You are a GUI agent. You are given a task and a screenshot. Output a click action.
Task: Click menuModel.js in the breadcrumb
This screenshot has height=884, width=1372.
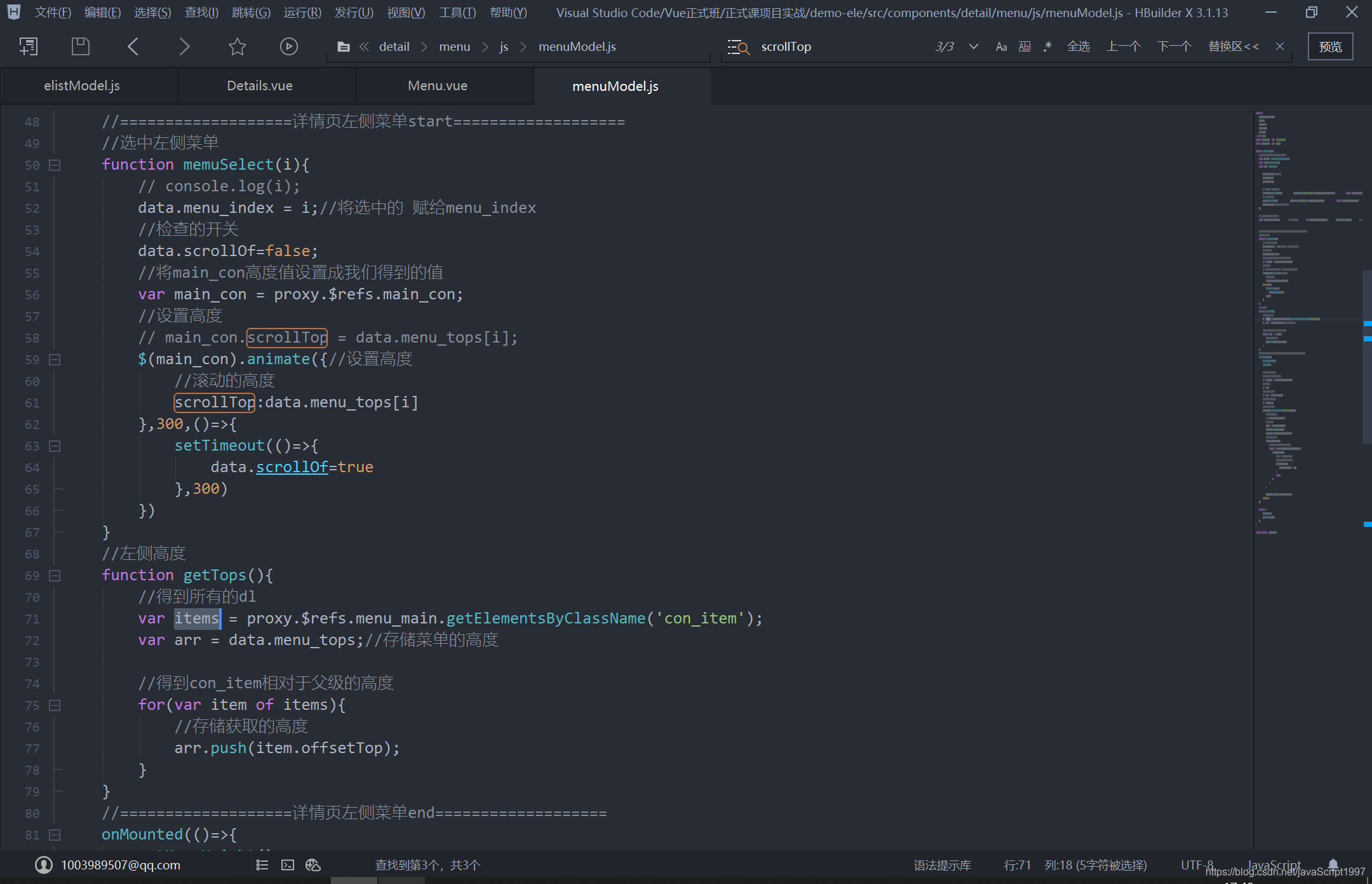click(x=577, y=47)
